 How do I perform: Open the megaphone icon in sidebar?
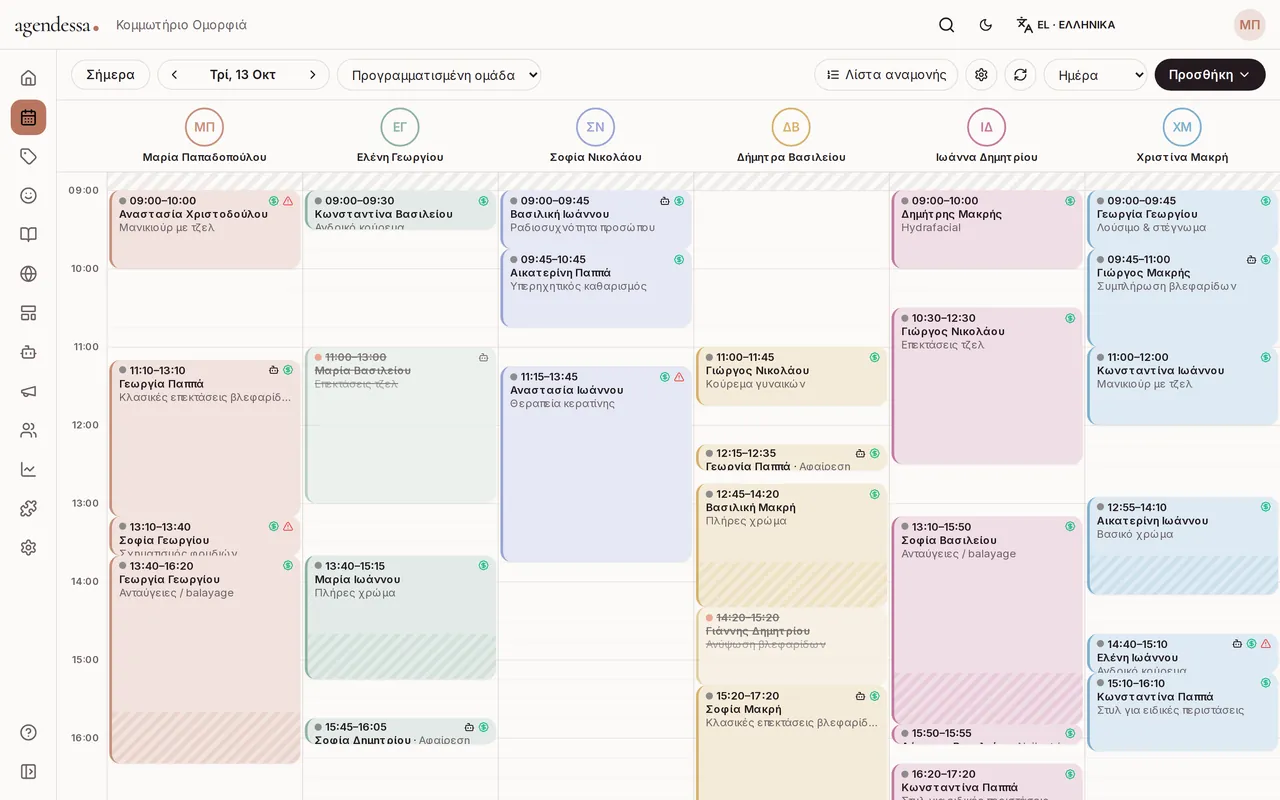click(x=28, y=391)
